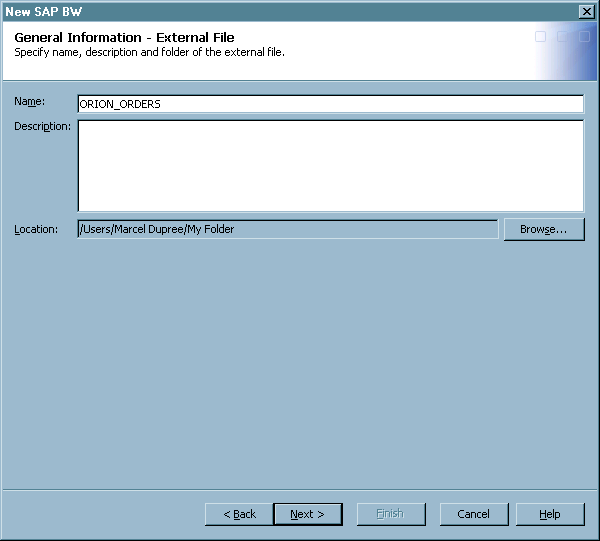This screenshot has height=541, width=600.
Task: Close the dialog using the X button
Action: tap(586, 11)
